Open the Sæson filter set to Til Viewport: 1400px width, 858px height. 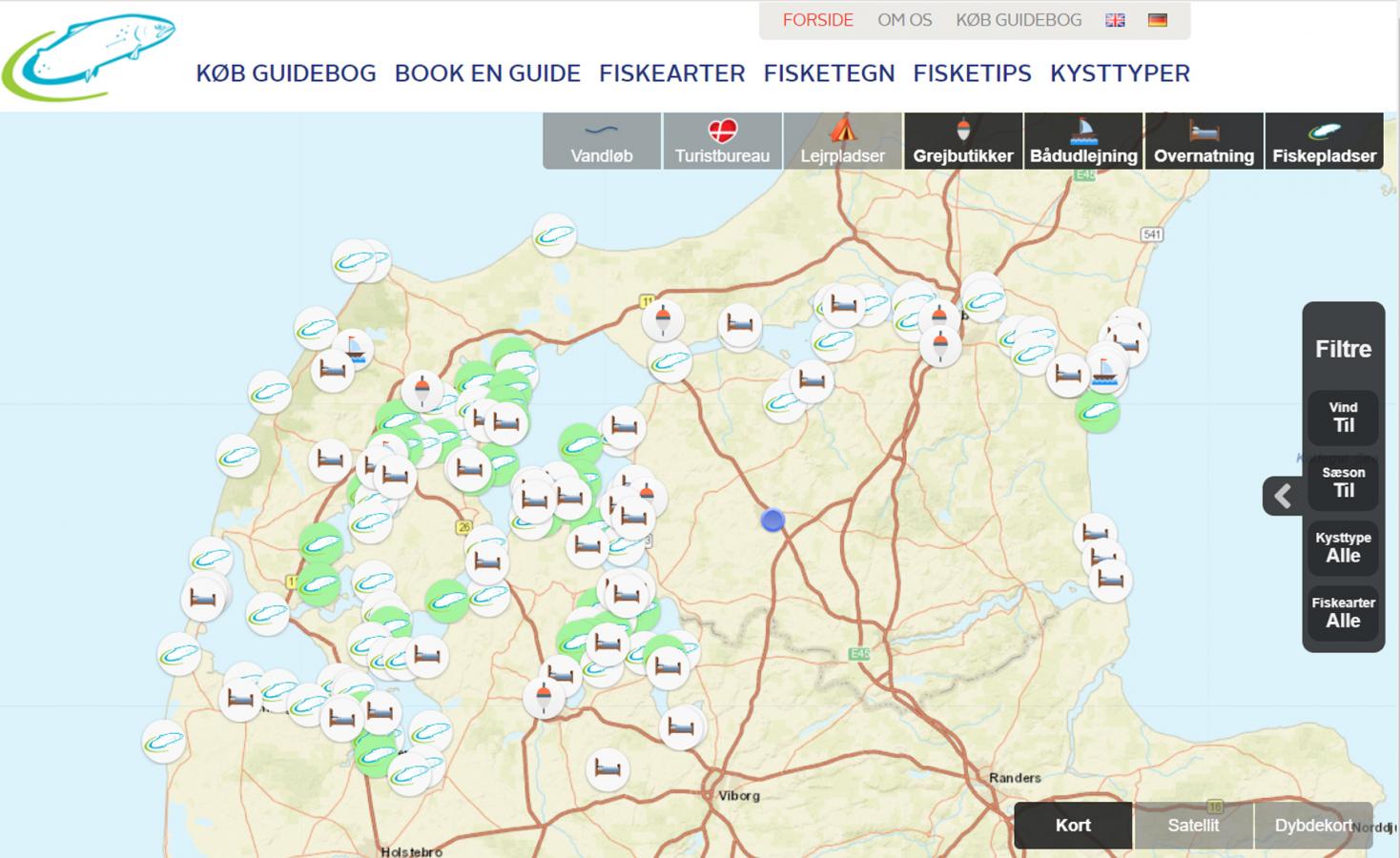pyautogui.click(x=1343, y=482)
